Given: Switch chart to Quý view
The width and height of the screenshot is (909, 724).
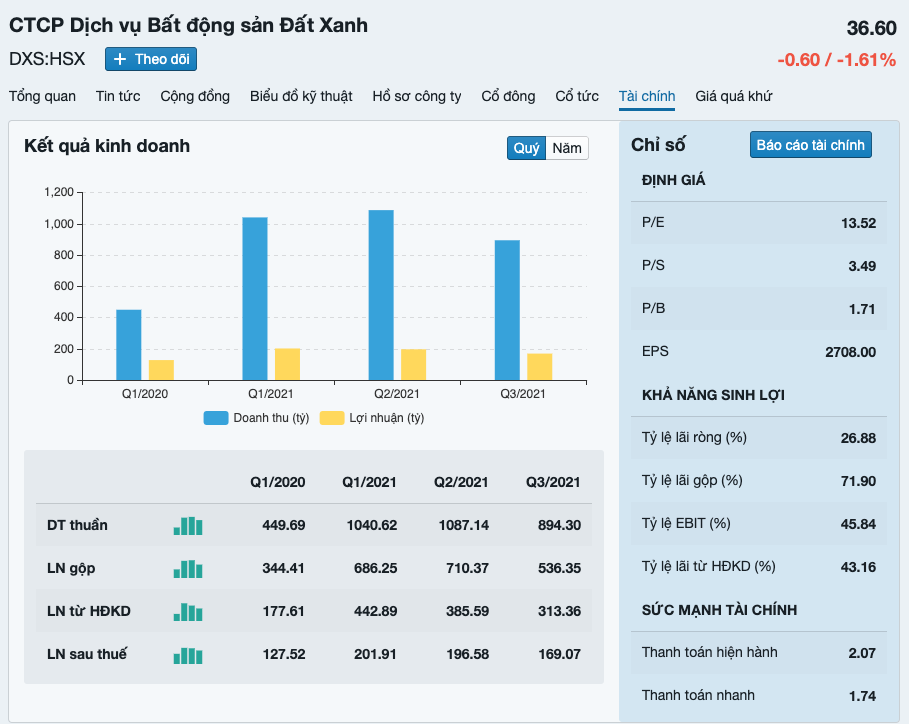Looking at the screenshot, I should point(526,148).
